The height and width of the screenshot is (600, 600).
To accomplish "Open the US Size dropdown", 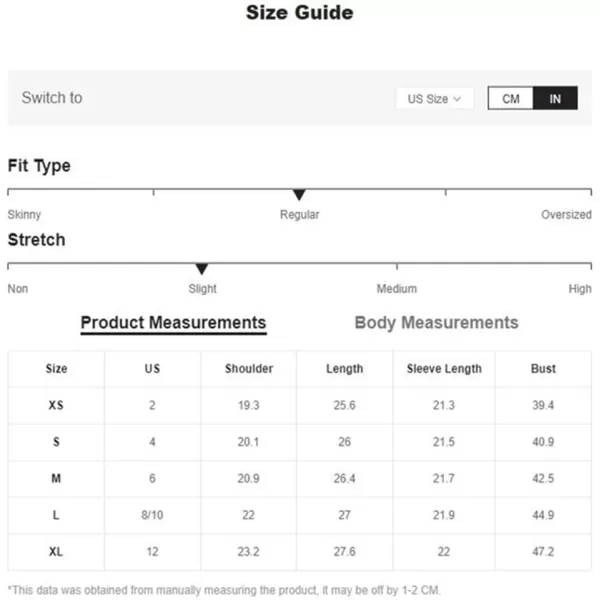I will 434,99.
